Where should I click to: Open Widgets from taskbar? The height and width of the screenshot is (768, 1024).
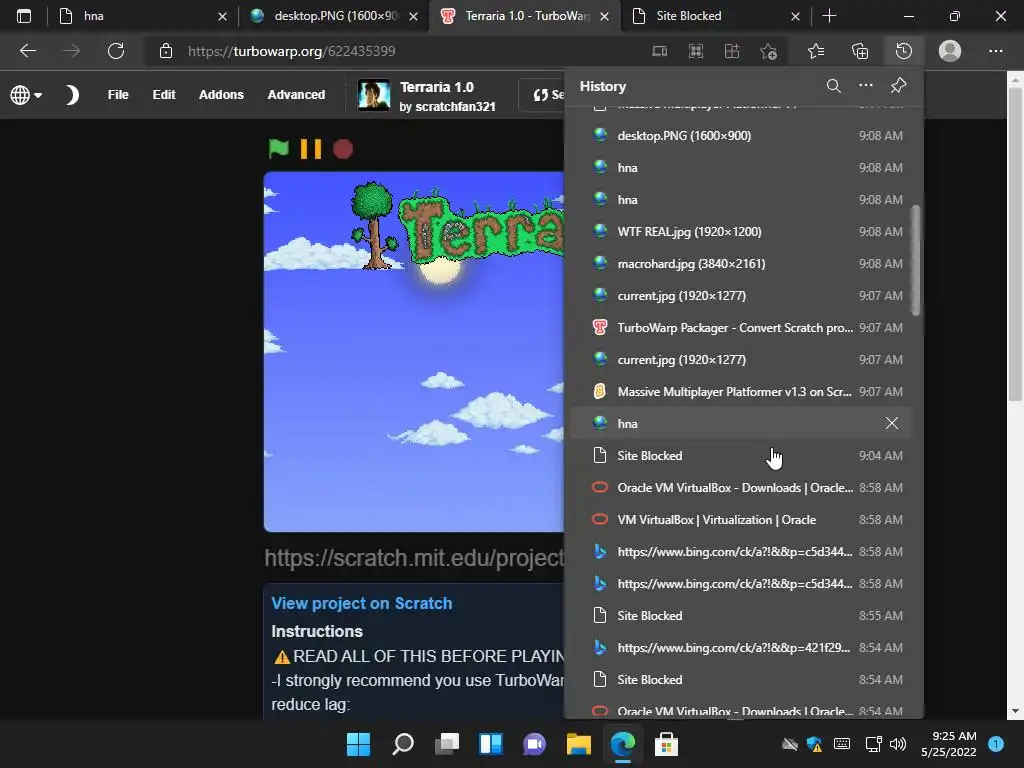[490, 744]
